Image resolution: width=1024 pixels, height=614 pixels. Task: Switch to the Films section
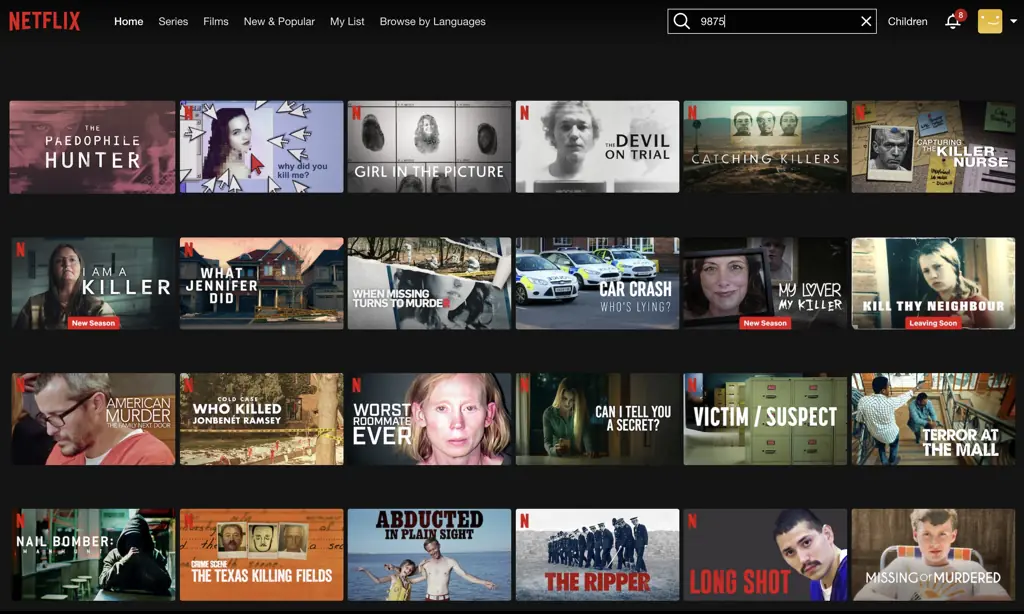(x=215, y=21)
